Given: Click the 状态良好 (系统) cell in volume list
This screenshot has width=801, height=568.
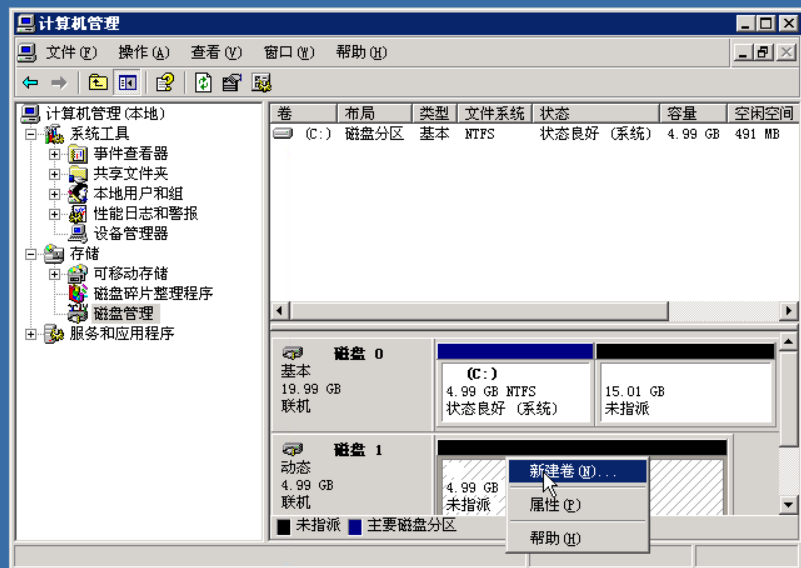Looking at the screenshot, I should (x=596, y=134).
